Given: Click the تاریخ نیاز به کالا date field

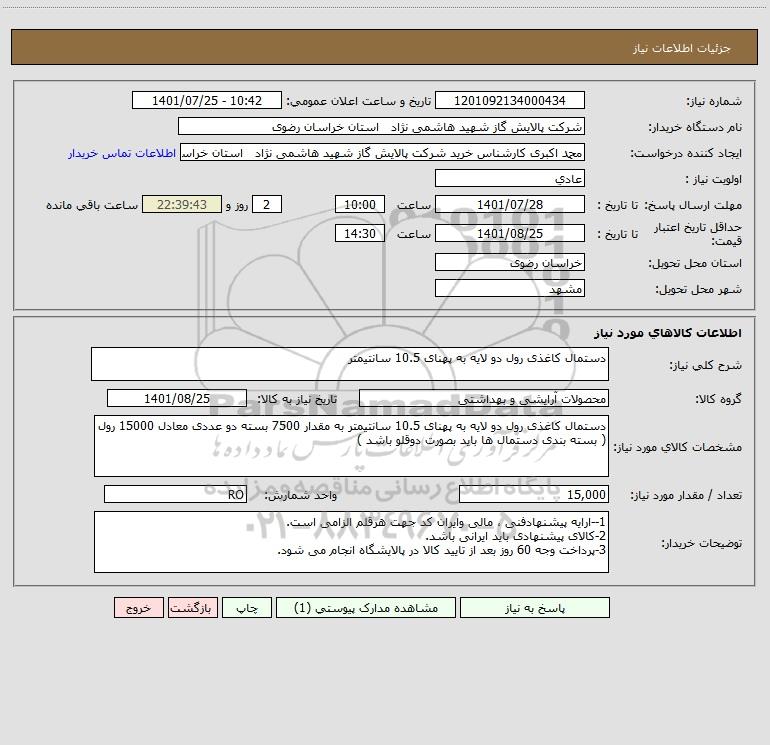Looking at the screenshot, I should click(177, 398).
